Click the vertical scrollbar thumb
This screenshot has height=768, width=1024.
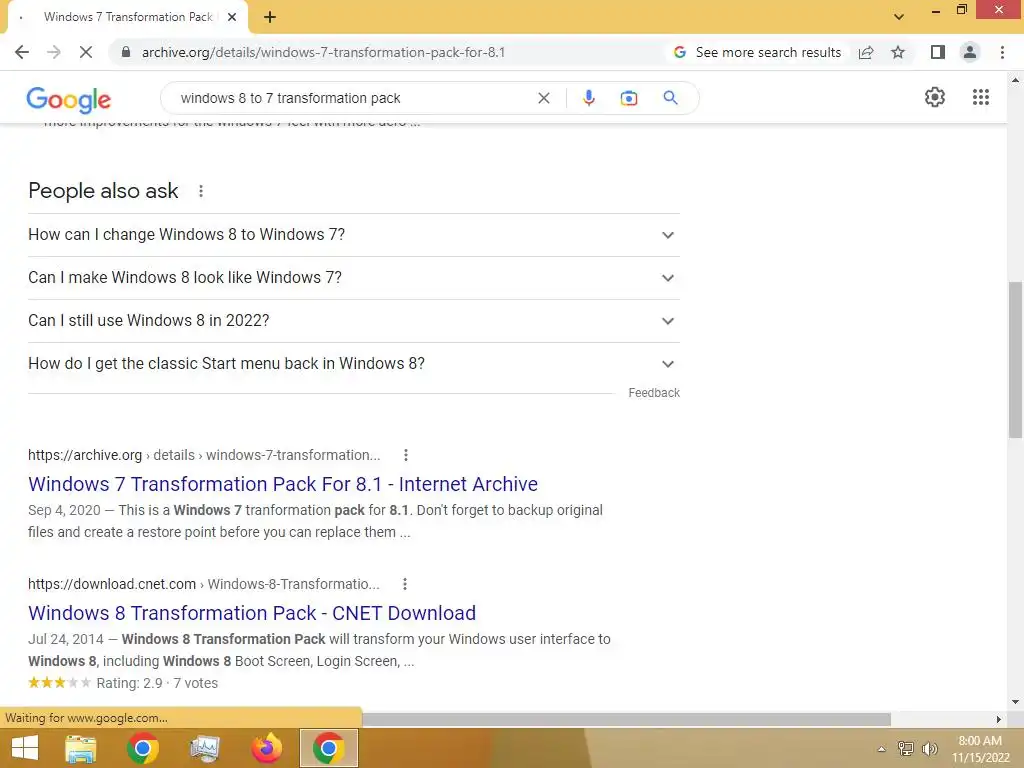pyautogui.click(x=1015, y=359)
